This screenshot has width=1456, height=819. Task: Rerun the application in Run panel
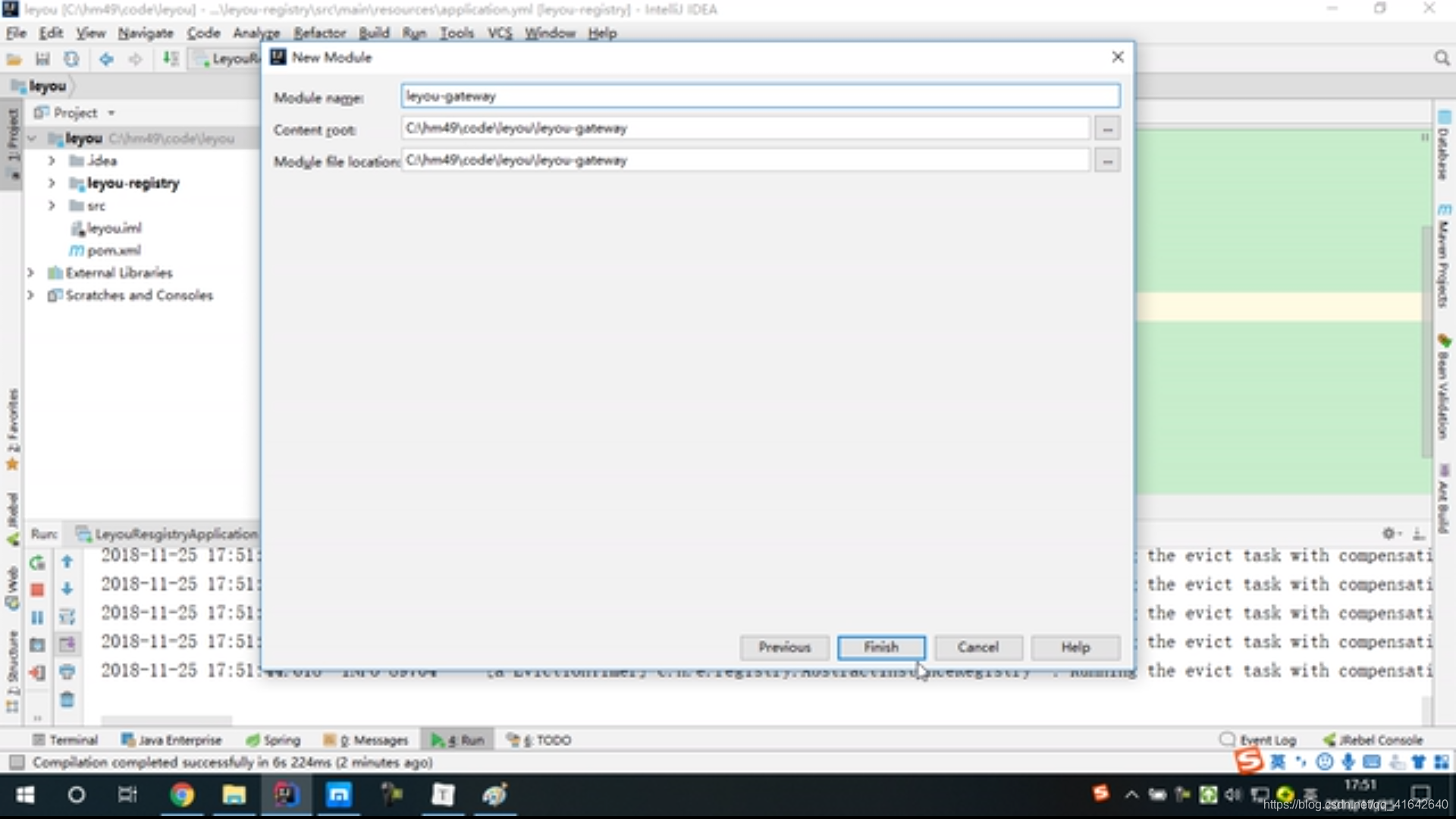tap(37, 563)
